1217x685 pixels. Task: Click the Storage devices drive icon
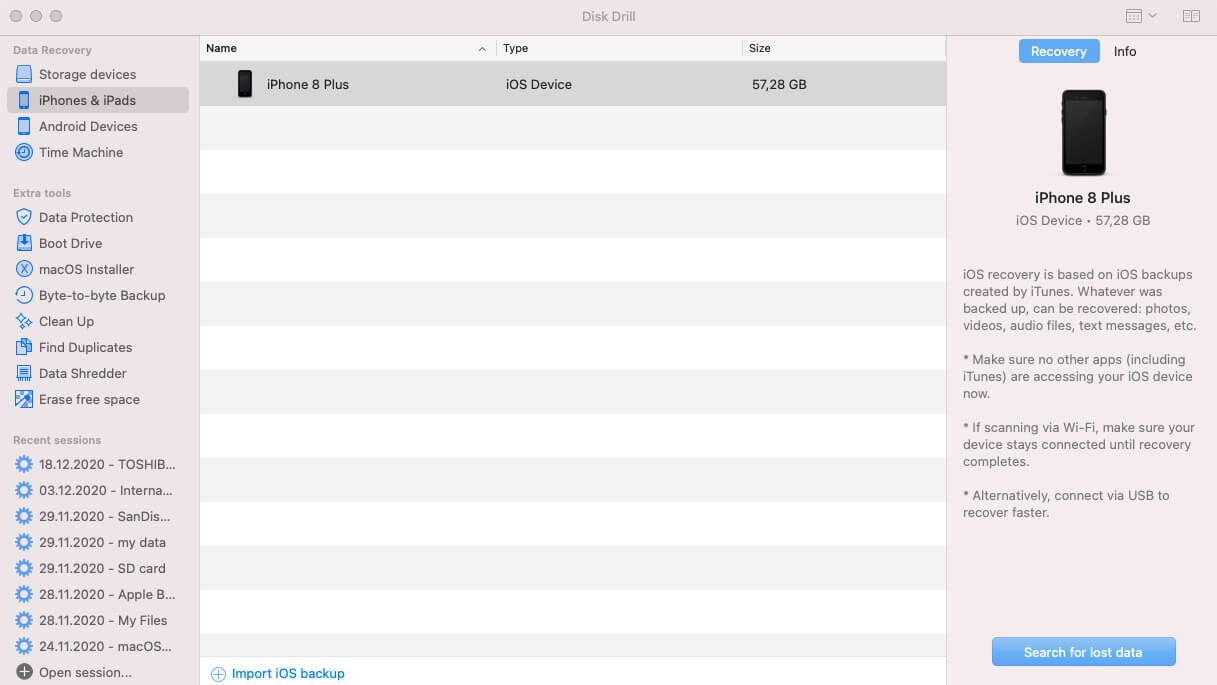pos(24,74)
